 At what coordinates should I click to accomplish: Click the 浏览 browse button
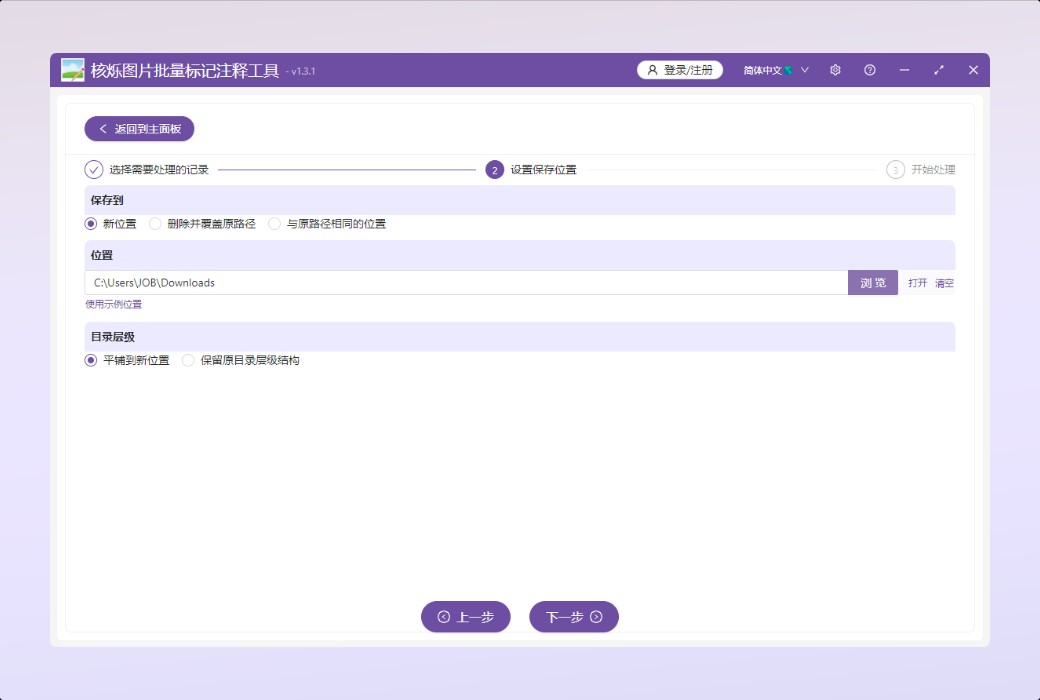point(873,283)
